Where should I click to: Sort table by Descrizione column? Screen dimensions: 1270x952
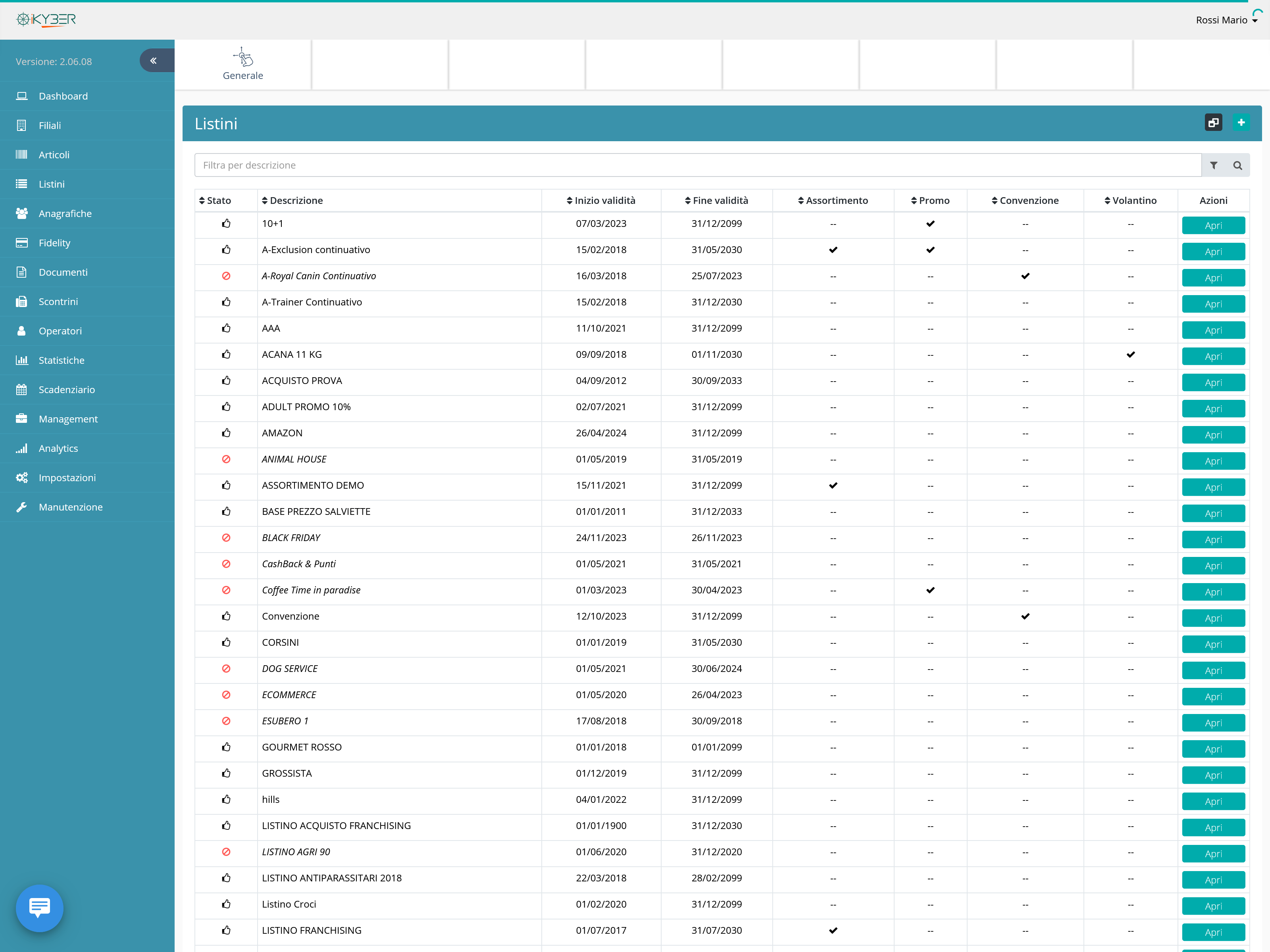tap(292, 200)
